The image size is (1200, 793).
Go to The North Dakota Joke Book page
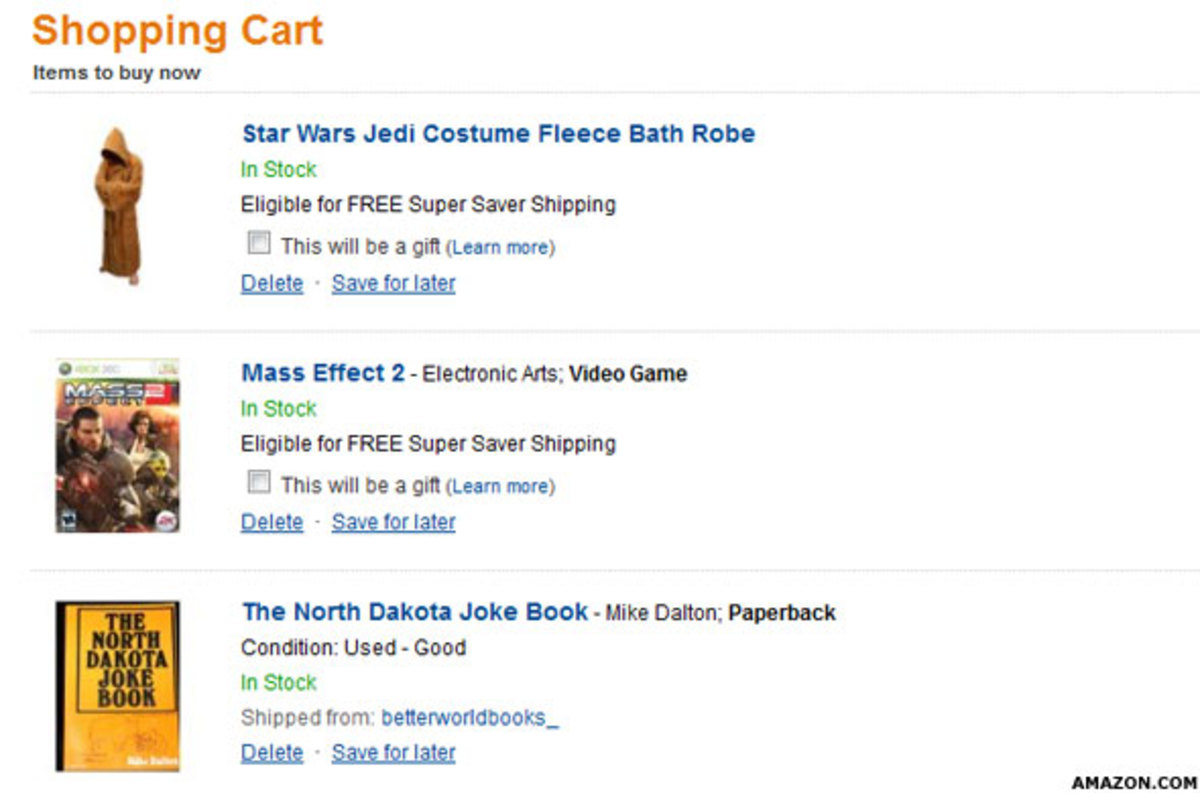415,612
